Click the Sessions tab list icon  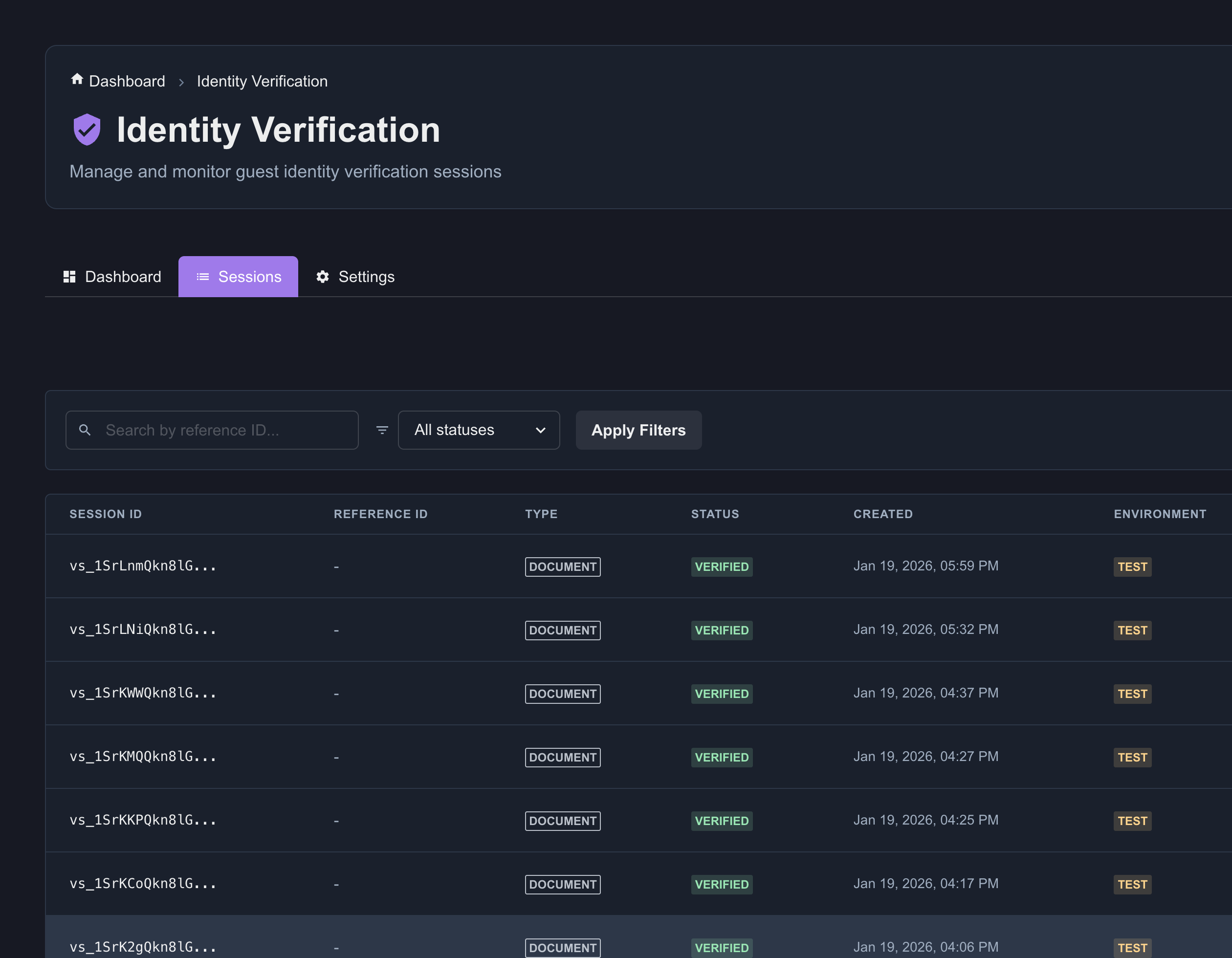click(202, 277)
